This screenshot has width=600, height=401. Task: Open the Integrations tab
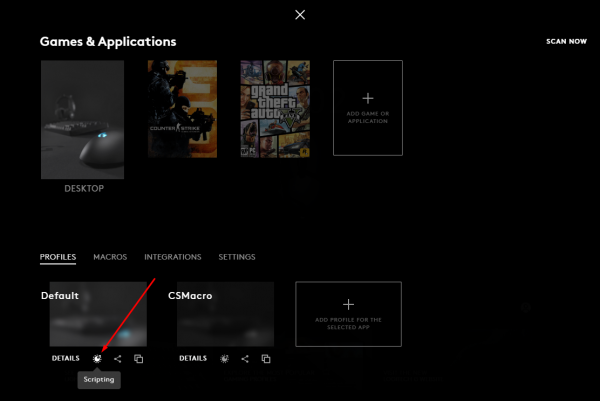tap(173, 257)
